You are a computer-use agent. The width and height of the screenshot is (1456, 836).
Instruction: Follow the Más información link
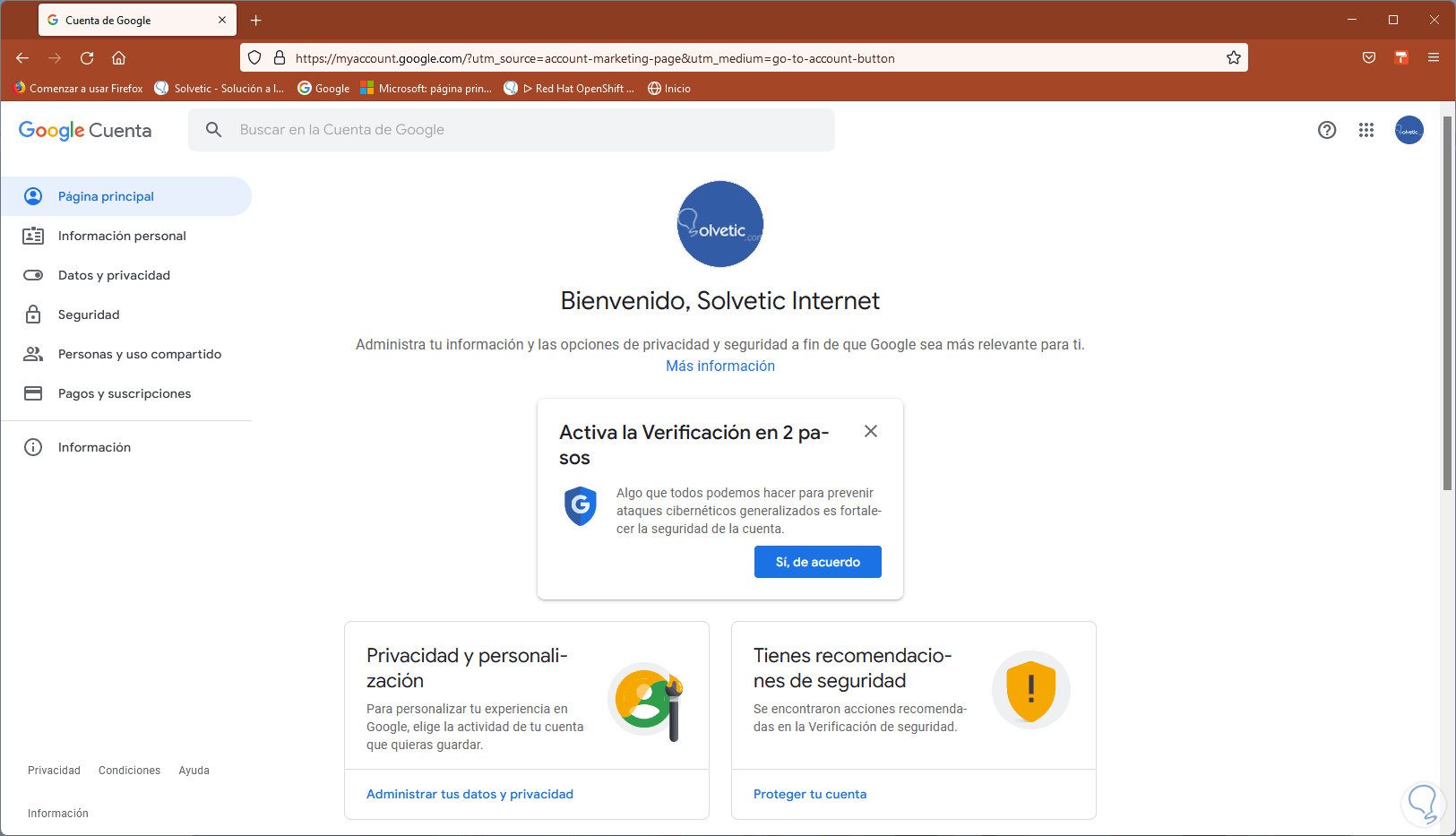click(719, 366)
